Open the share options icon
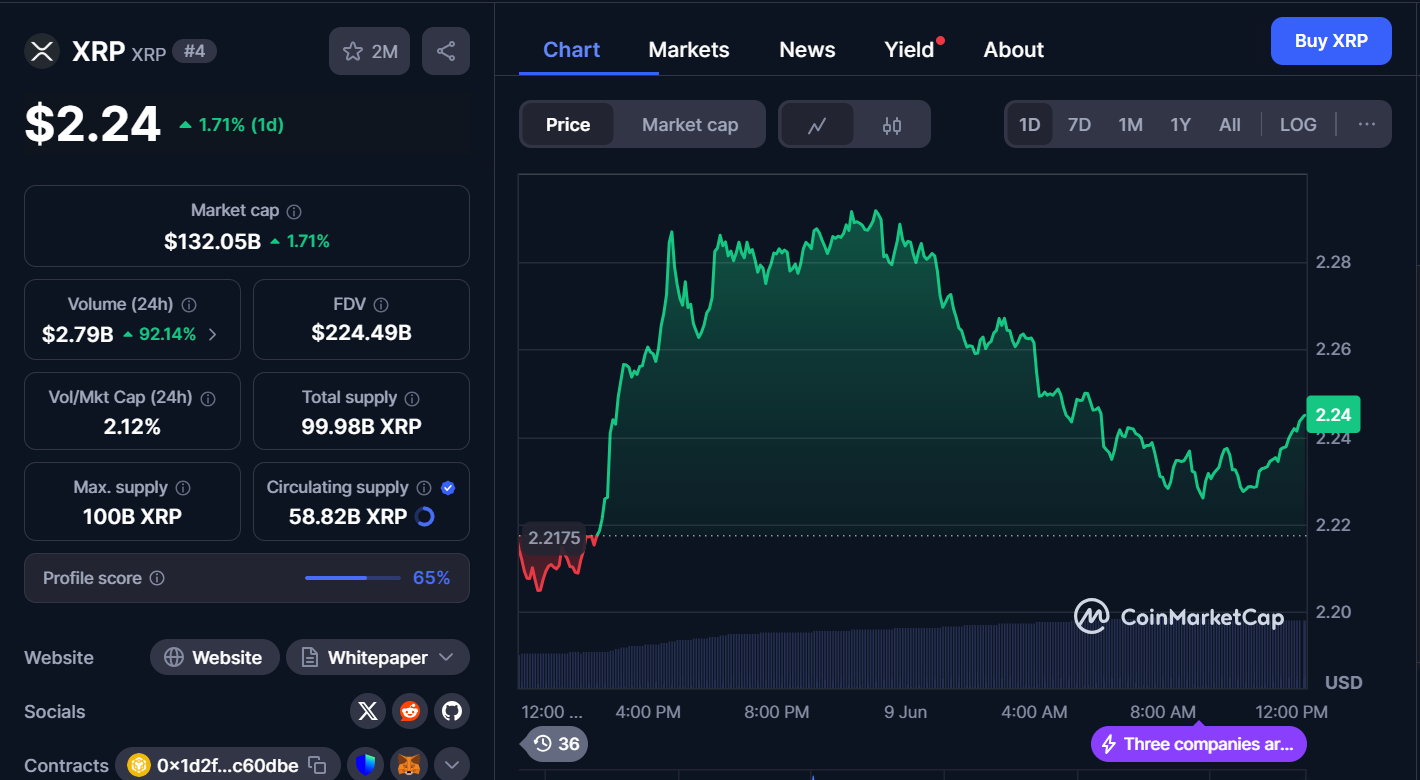The image size is (1420, 780). coord(446,51)
